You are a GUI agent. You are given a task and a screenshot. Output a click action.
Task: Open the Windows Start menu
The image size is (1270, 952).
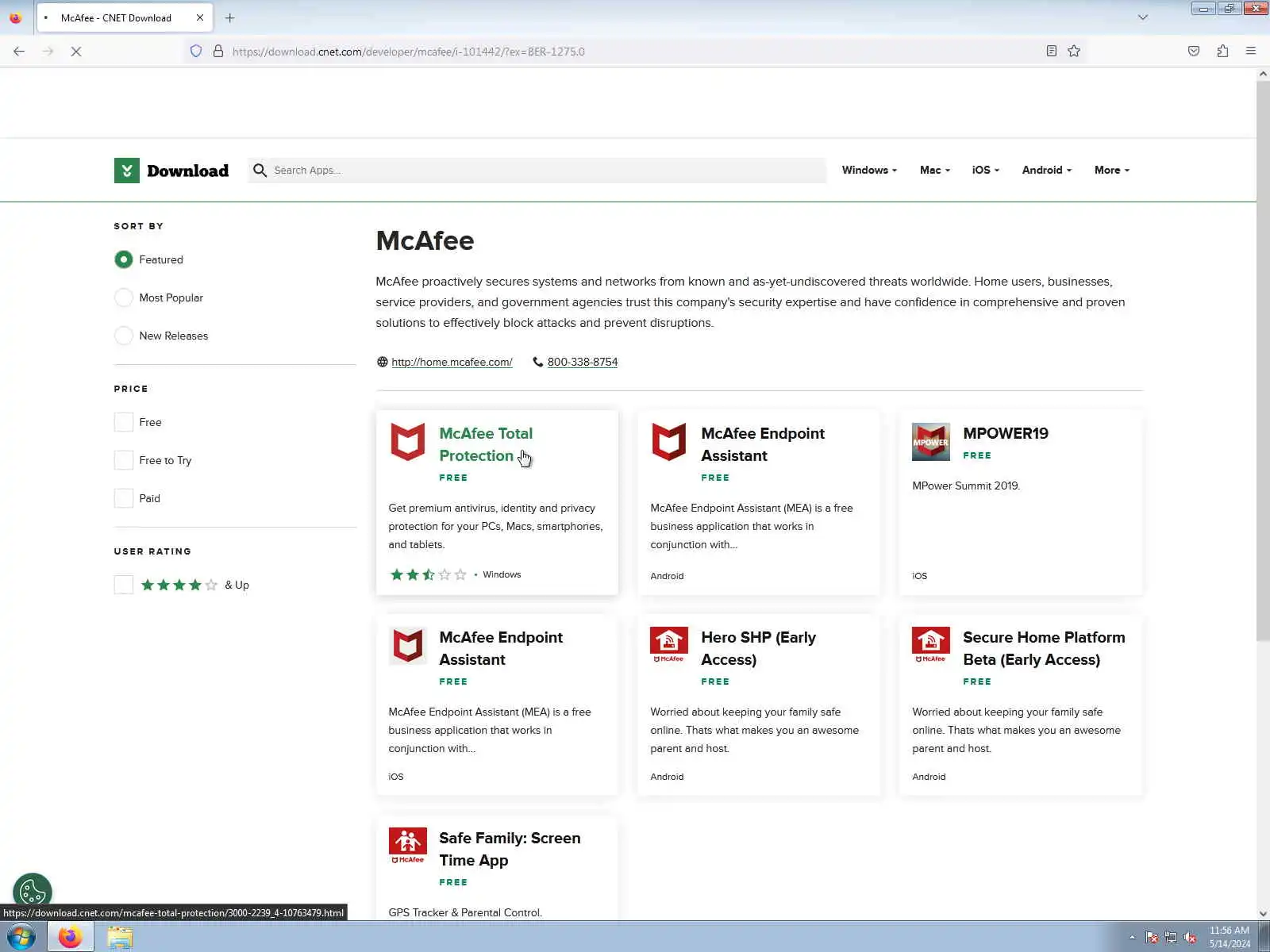pyautogui.click(x=21, y=937)
